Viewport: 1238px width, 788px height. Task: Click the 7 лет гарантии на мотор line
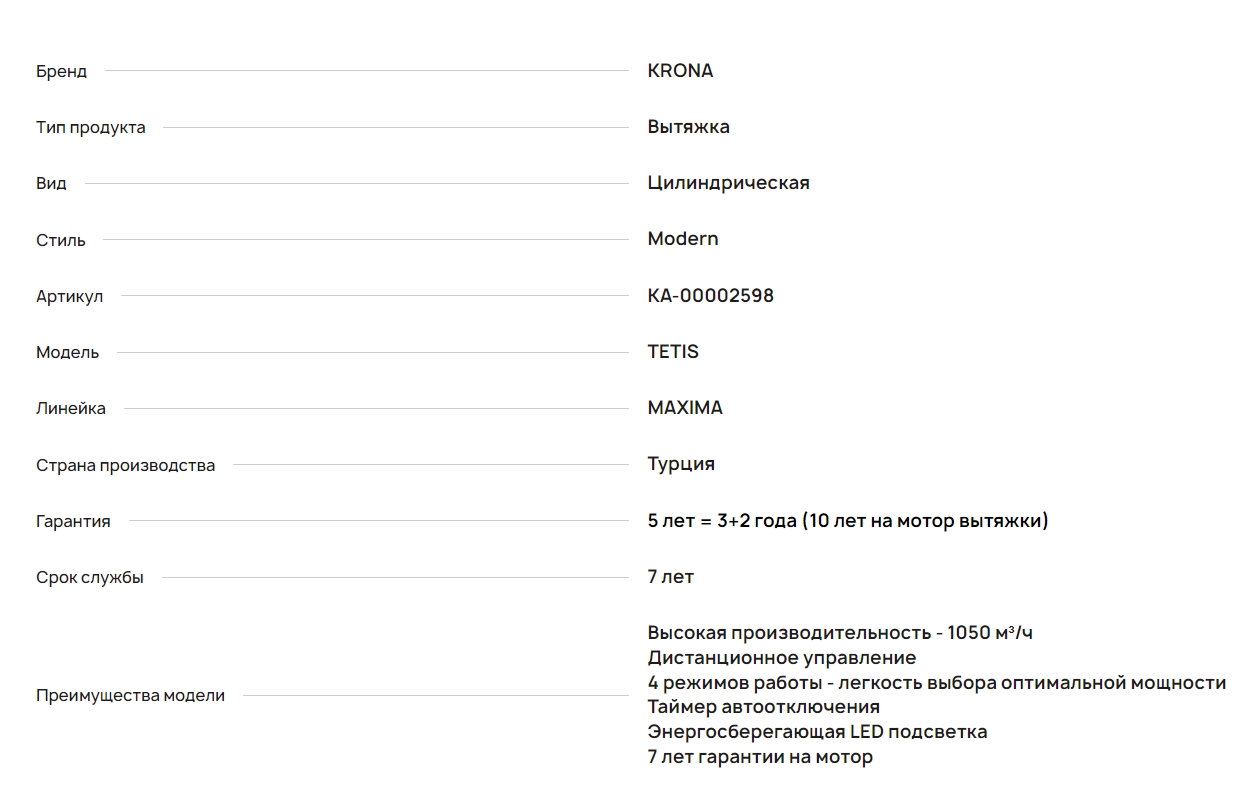point(760,757)
